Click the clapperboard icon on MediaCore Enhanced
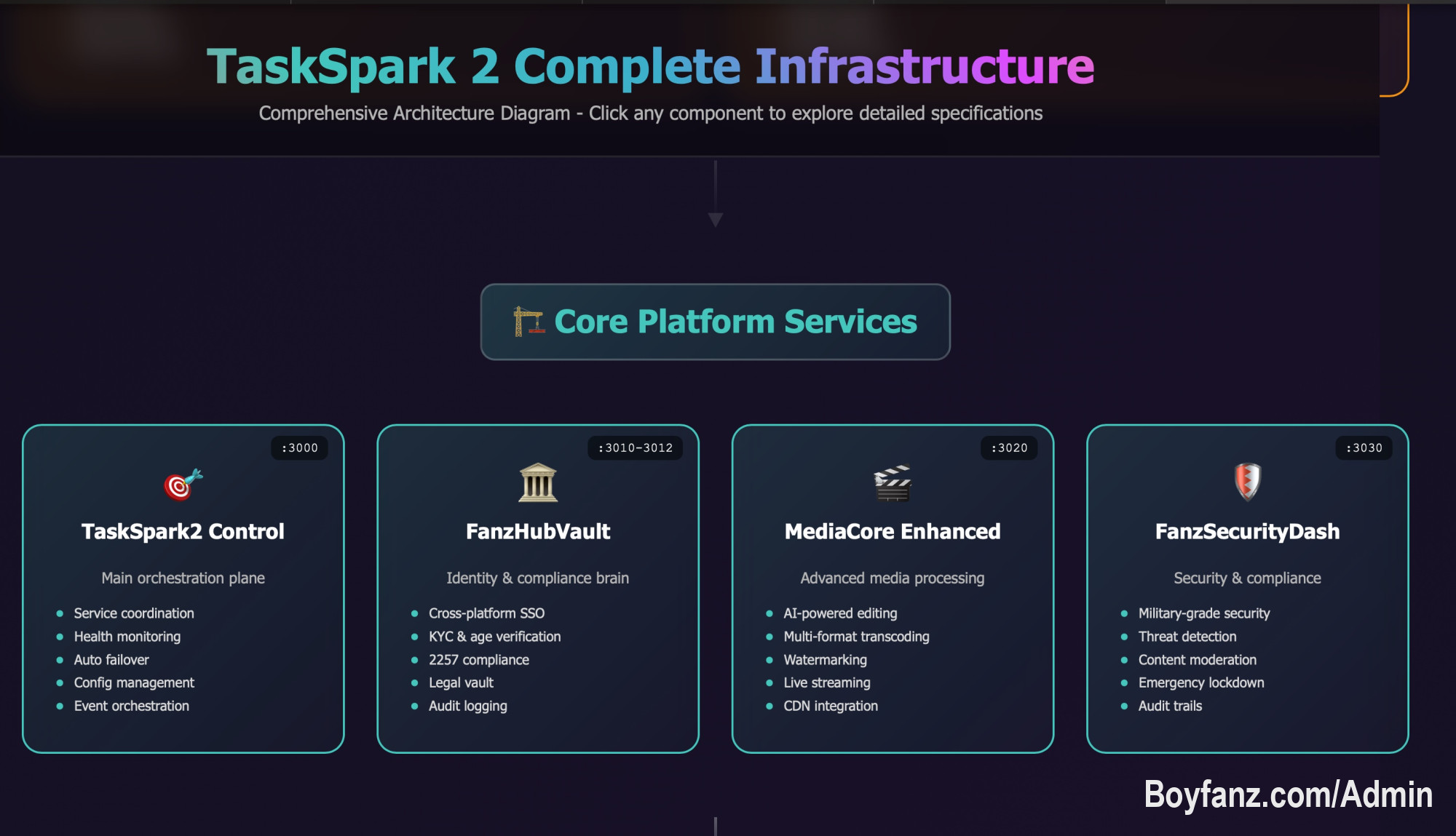Viewport: 1456px width, 836px height. 893,483
